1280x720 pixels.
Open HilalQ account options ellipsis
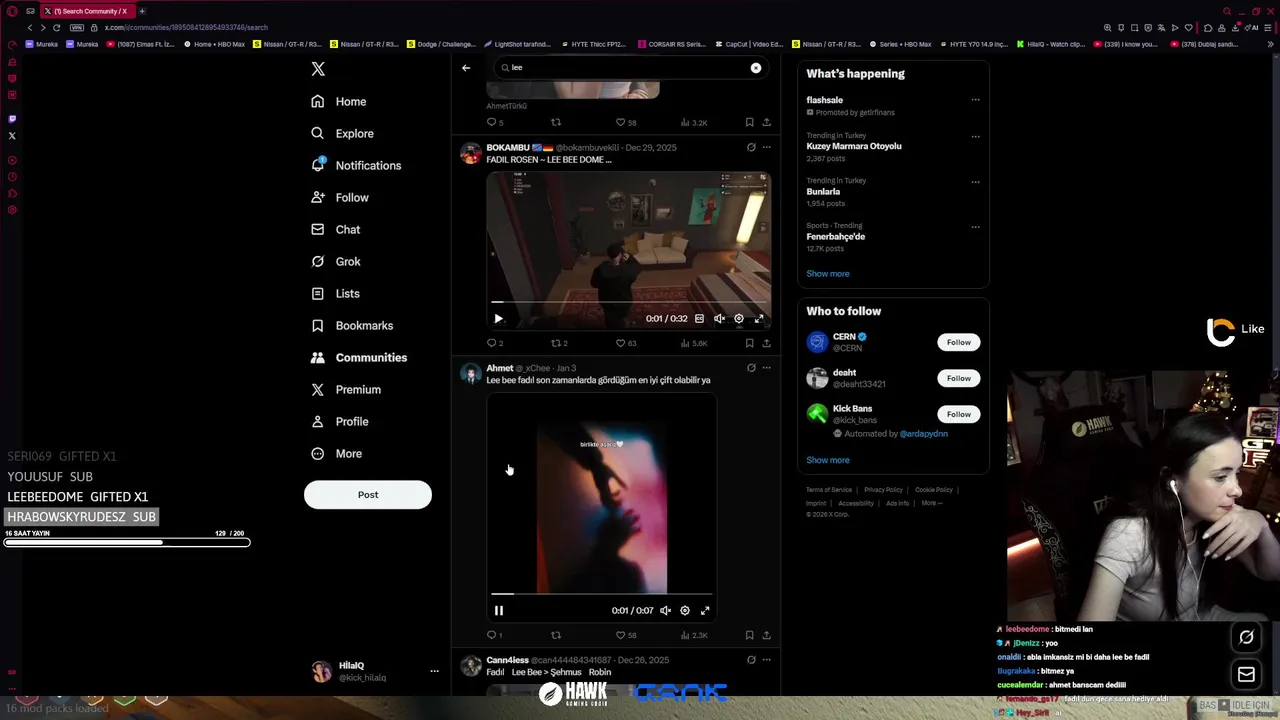434,671
